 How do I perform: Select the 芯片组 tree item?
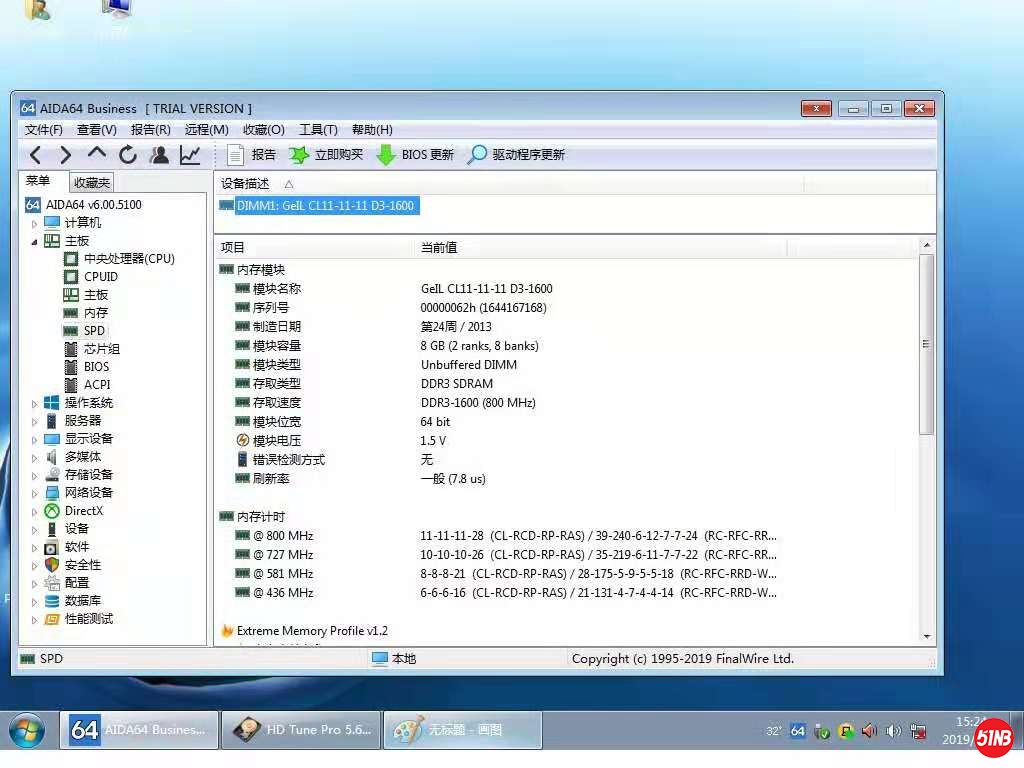(101, 349)
